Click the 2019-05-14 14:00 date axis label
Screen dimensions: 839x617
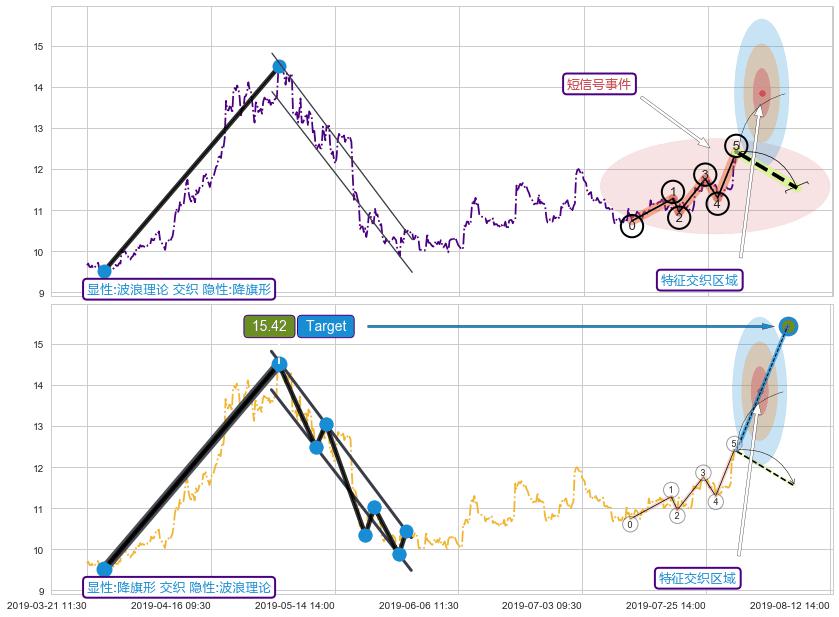pyautogui.click(x=294, y=606)
